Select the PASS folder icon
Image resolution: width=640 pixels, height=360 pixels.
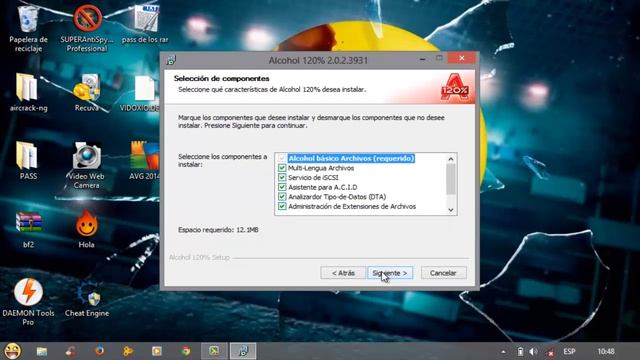(x=28, y=160)
